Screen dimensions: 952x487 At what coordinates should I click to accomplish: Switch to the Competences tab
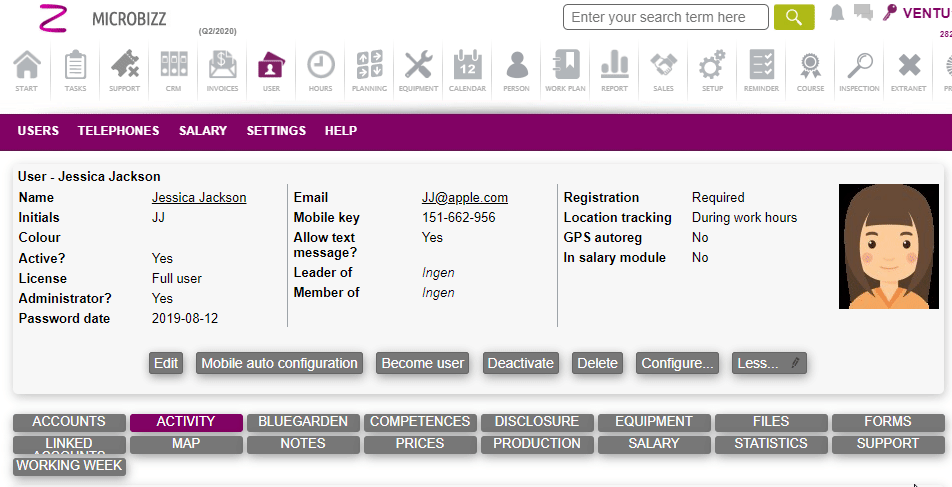(420, 422)
